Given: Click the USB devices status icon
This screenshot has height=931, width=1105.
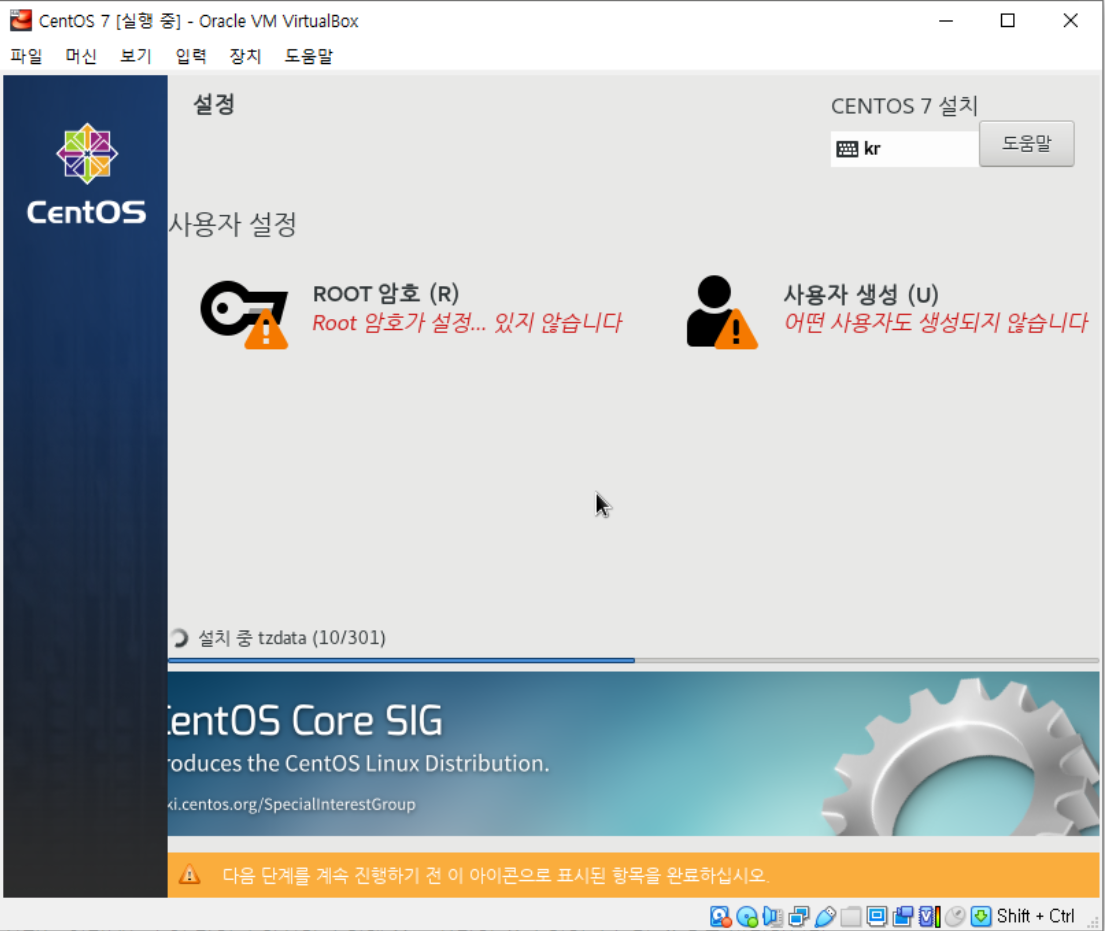Looking at the screenshot, I should tap(825, 916).
